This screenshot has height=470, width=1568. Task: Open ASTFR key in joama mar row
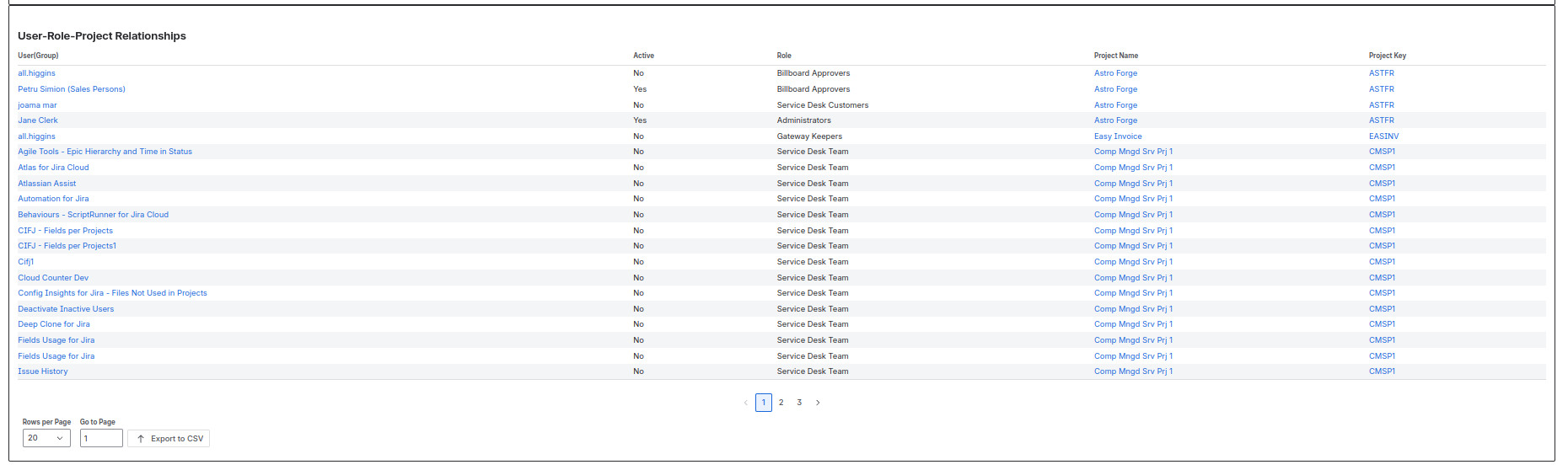[1382, 105]
